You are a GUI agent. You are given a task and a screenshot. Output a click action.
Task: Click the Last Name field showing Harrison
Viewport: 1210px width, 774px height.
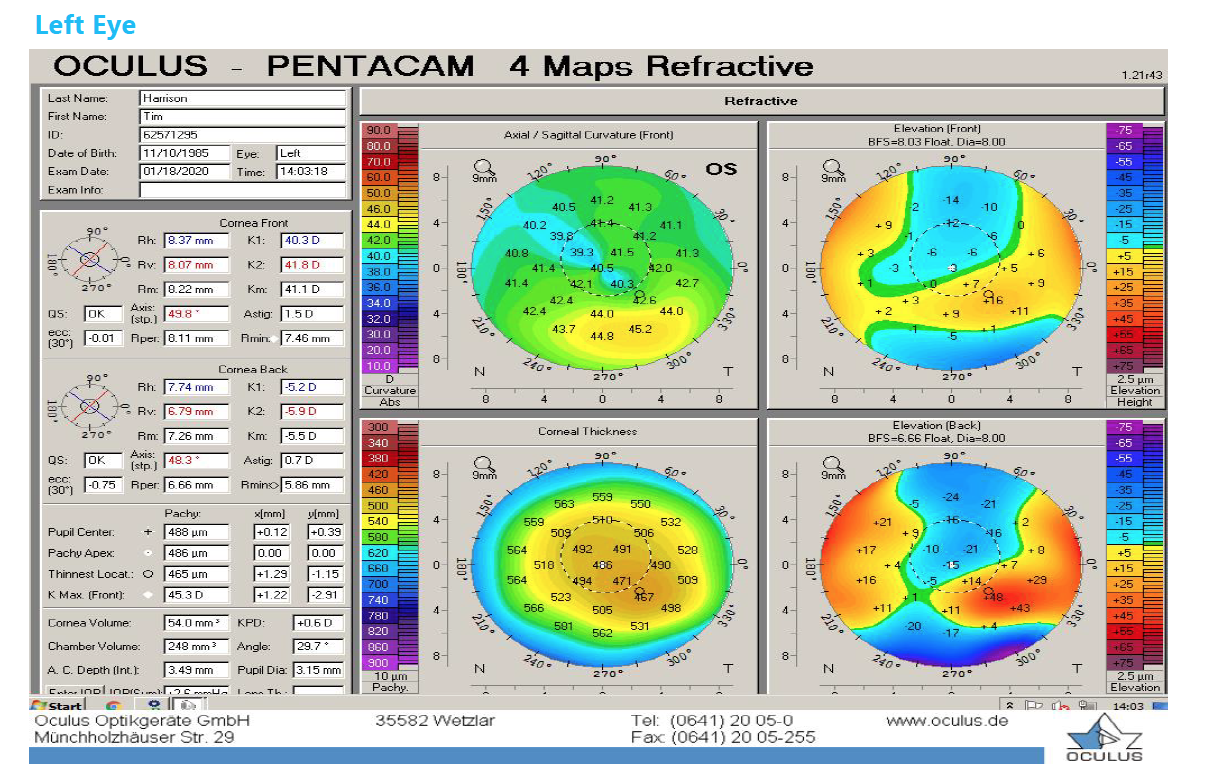coord(242,98)
